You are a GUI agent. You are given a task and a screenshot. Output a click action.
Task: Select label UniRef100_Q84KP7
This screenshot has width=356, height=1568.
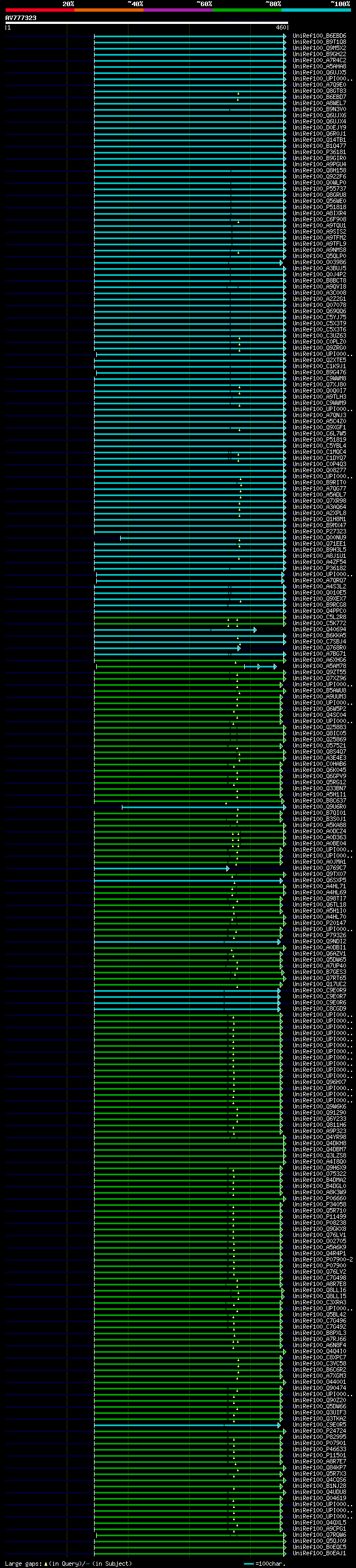tap(319, 1467)
